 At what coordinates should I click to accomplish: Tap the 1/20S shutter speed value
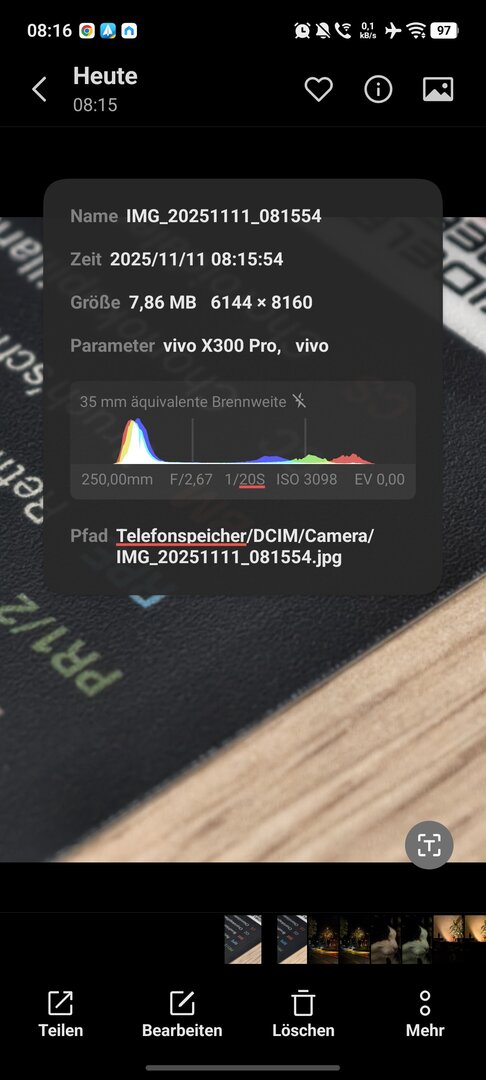(244, 479)
